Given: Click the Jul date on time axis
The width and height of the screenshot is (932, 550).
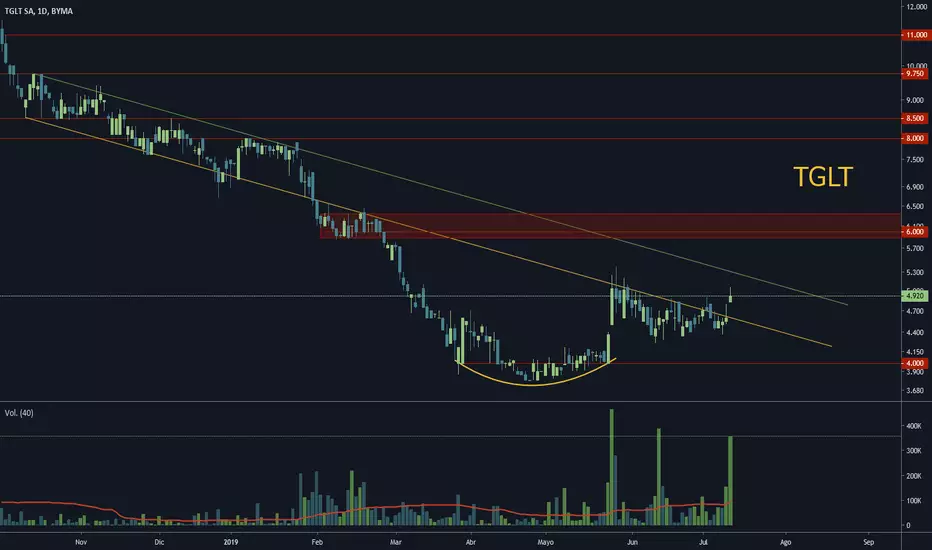Looking at the screenshot, I should (x=703, y=542).
